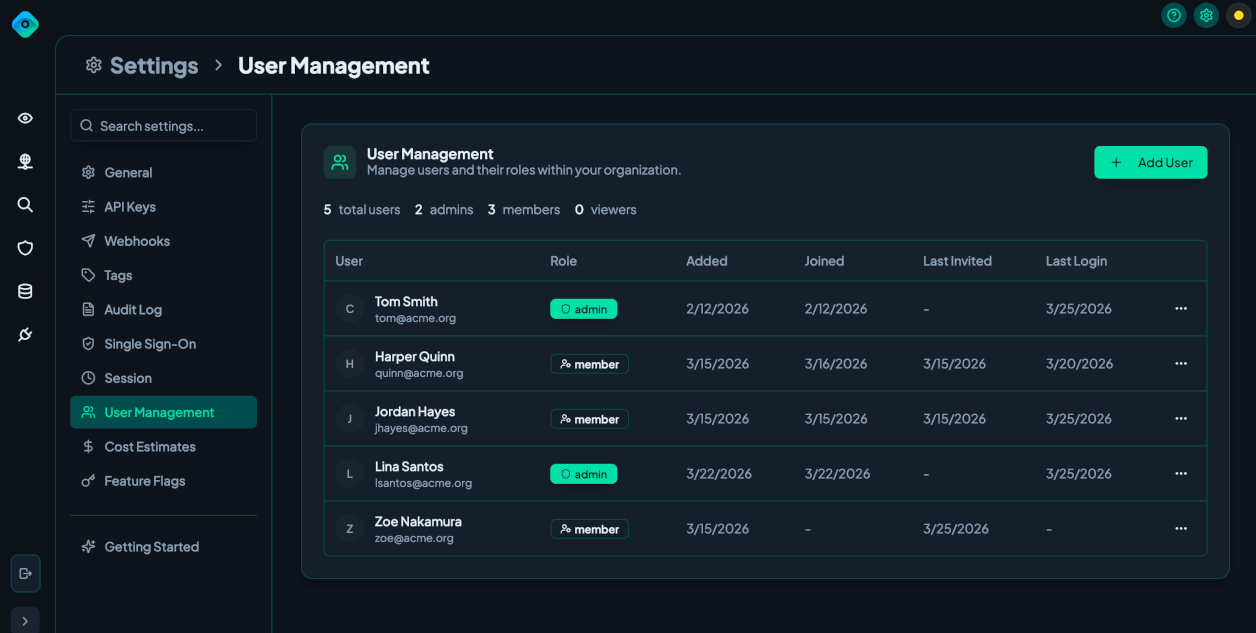Go to Audit Log settings
The width and height of the screenshot is (1256, 633).
point(133,310)
